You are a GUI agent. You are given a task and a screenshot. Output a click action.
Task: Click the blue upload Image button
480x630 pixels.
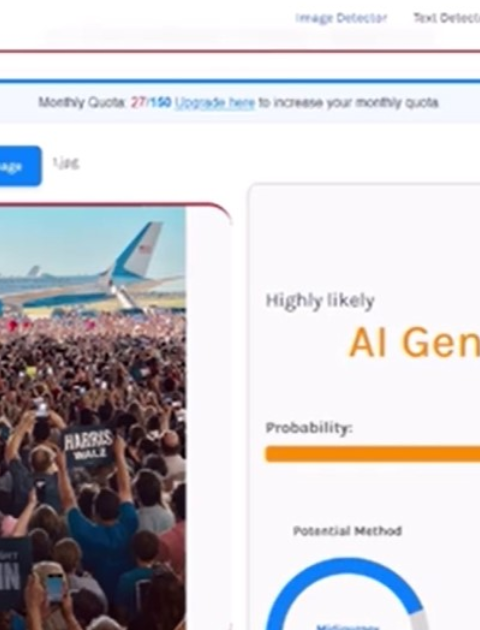tap(20, 166)
